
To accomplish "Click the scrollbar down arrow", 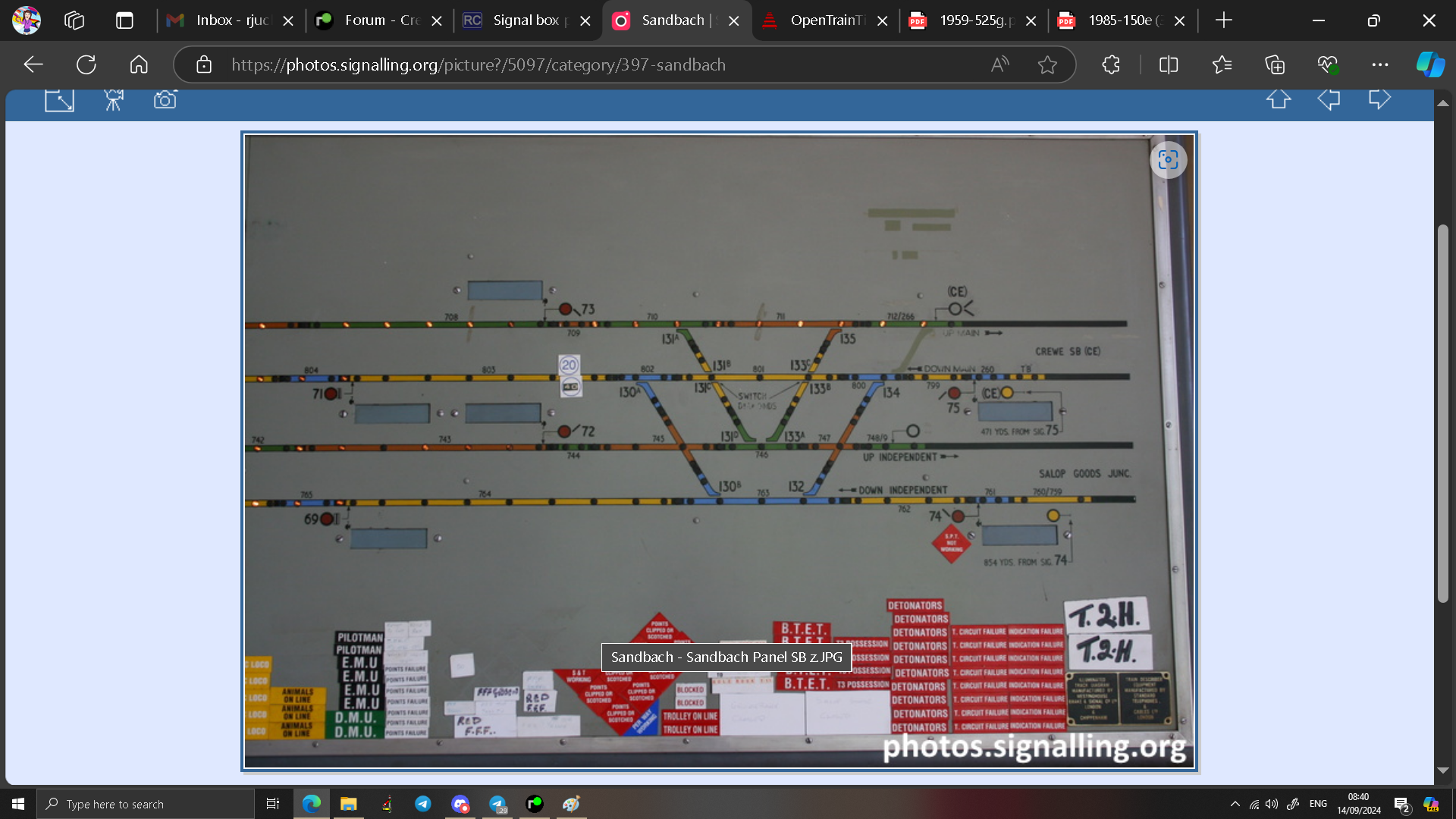I will pos(1443,770).
